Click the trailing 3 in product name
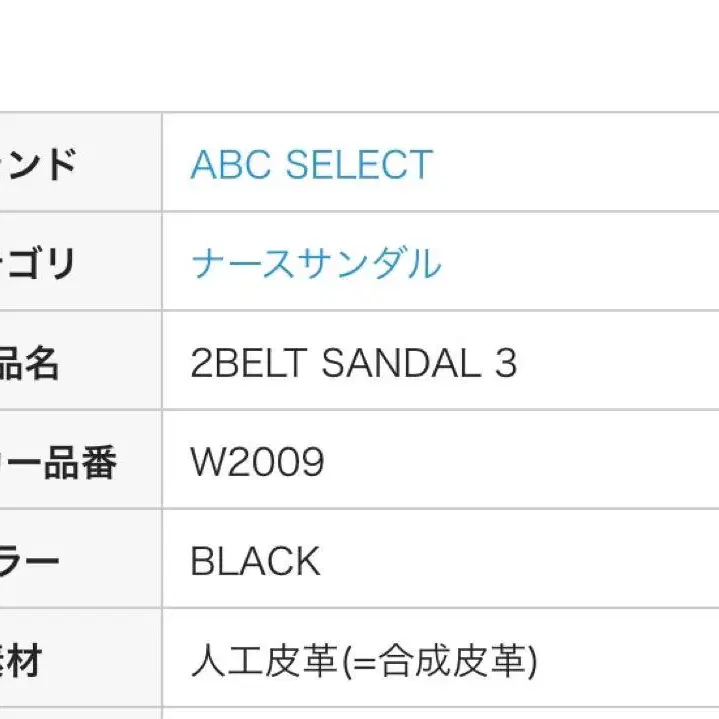The image size is (719, 719). pos(506,363)
